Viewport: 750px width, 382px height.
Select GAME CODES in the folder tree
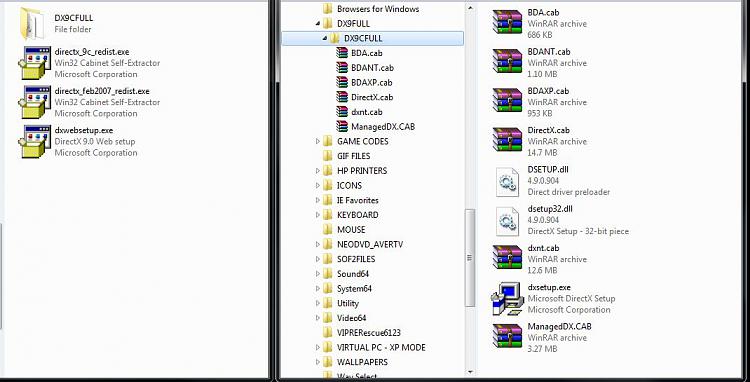click(363, 142)
